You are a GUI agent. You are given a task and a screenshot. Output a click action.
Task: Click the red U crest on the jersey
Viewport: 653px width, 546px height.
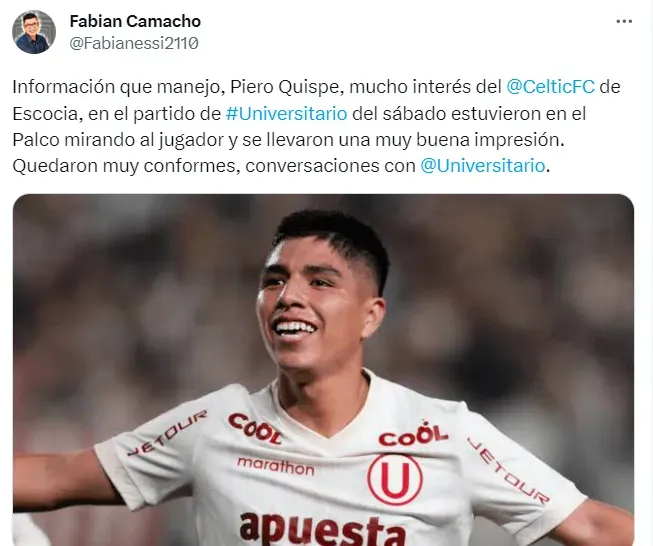click(394, 479)
